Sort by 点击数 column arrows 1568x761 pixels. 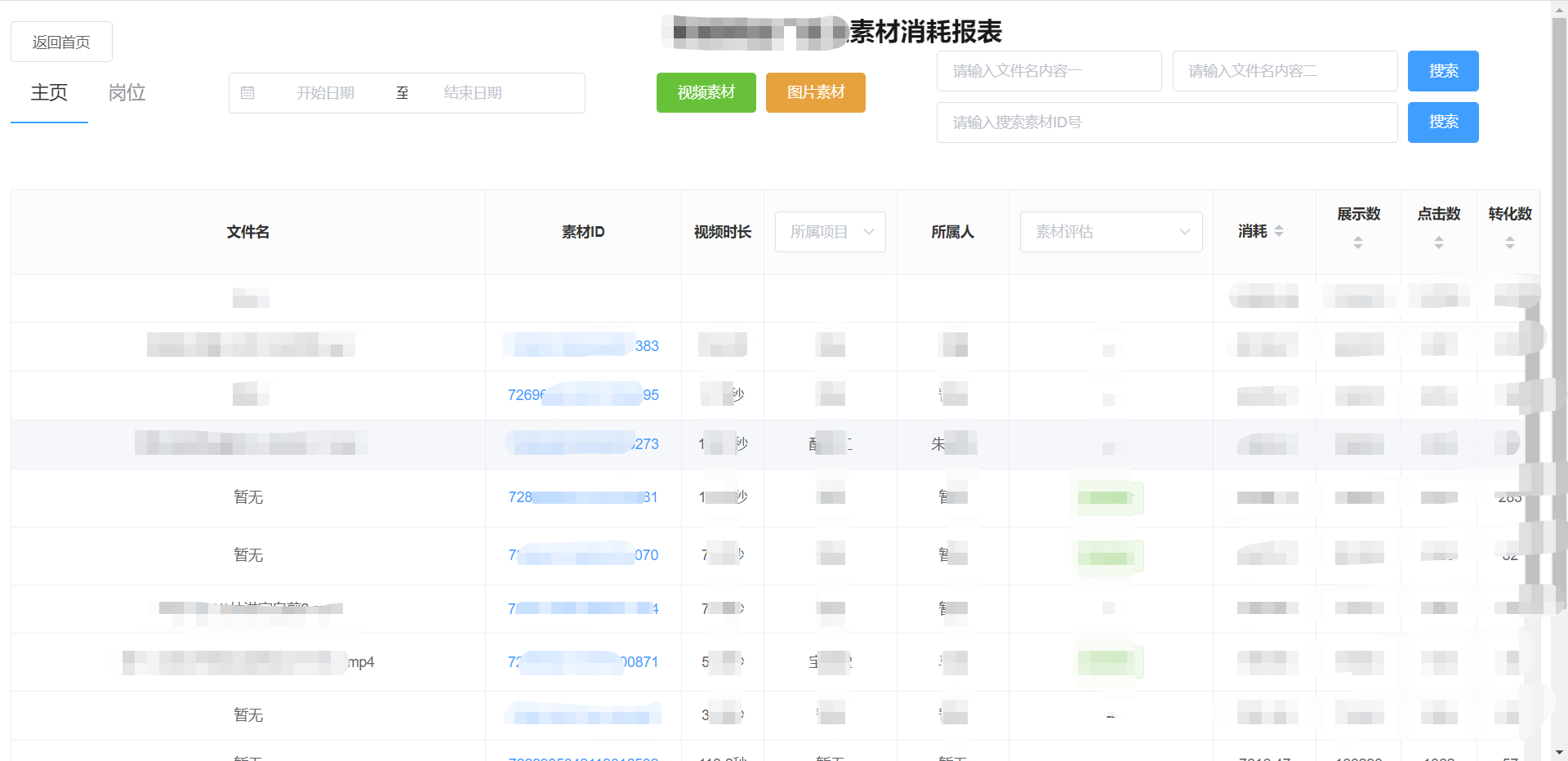[1439, 243]
